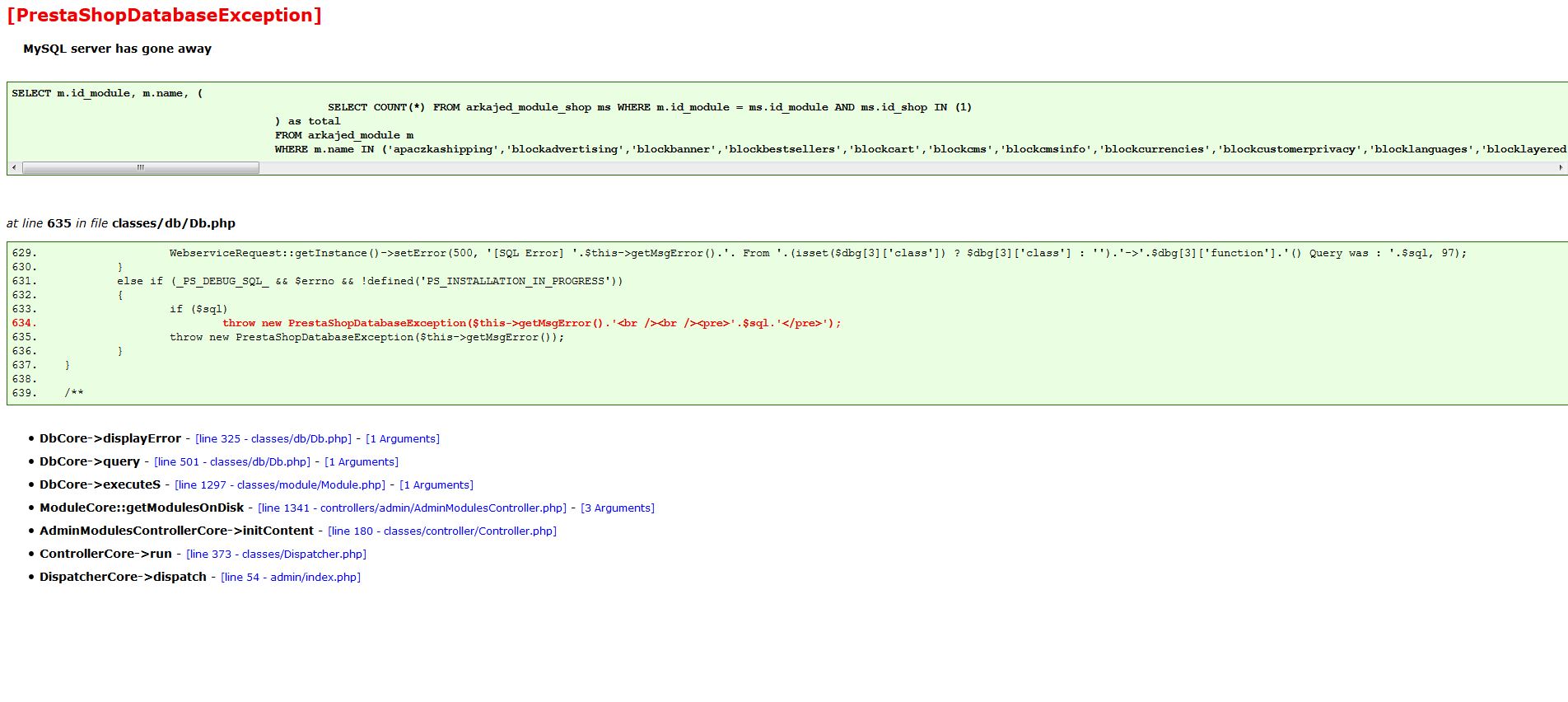The image size is (1568, 702).
Task: Click code line 639 '/**'
Action: click(x=74, y=393)
